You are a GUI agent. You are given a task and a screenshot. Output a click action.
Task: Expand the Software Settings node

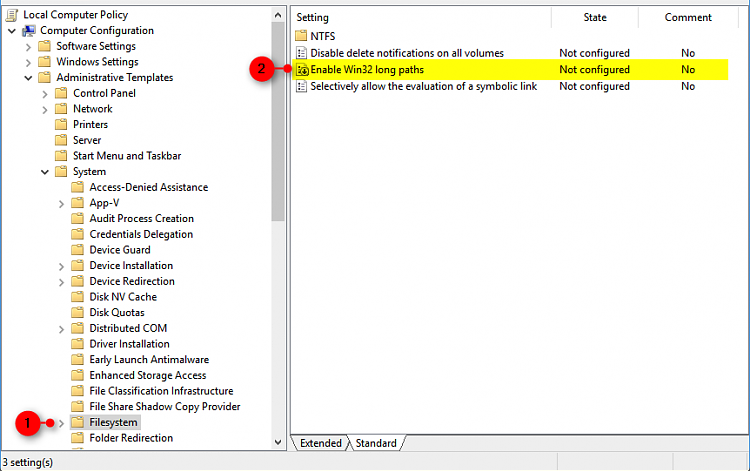click(28, 47)
